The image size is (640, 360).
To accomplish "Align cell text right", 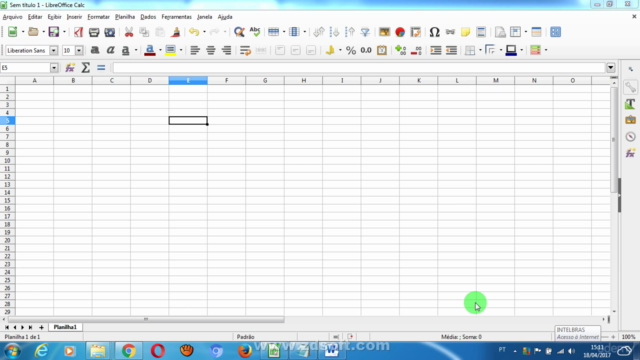I will pyautogui.click(x=226, y=50).
